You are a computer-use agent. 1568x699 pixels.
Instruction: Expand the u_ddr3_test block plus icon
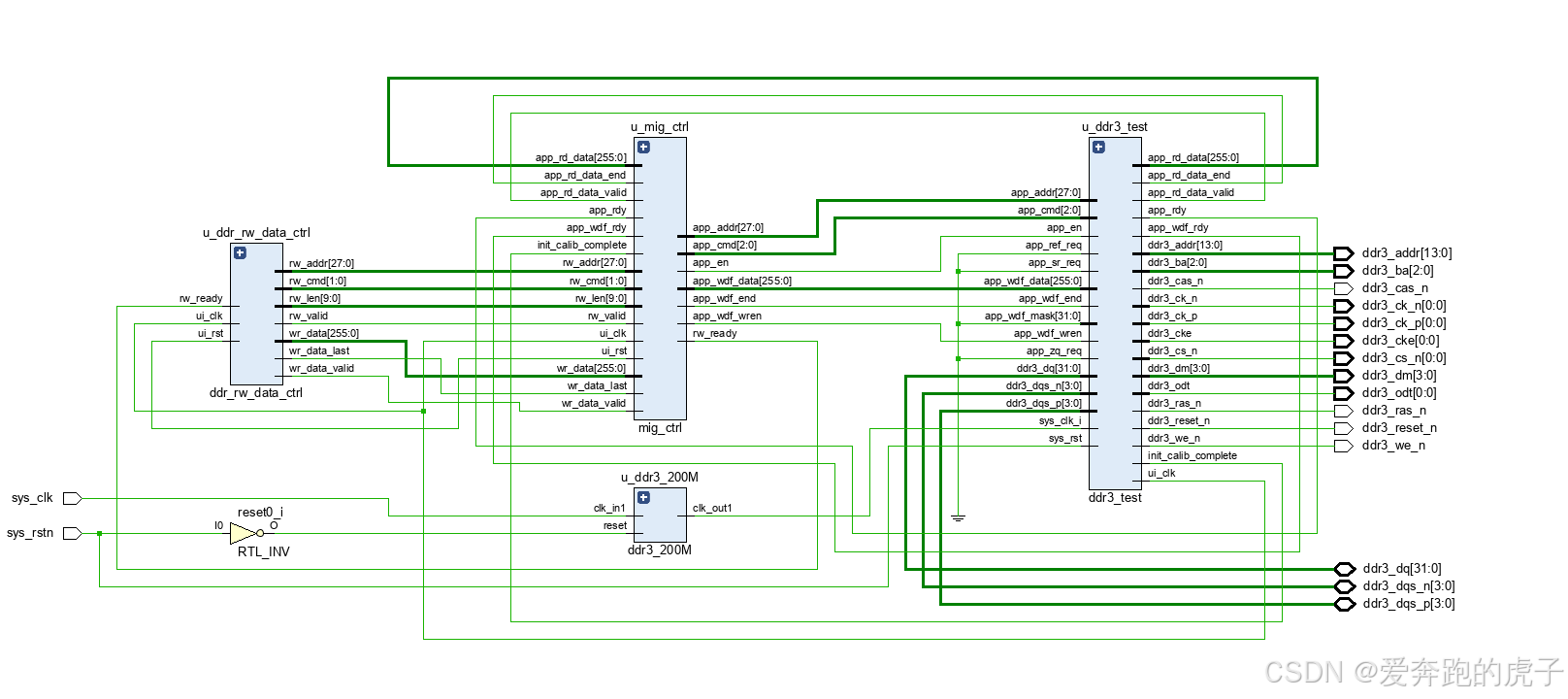point(1098,148)
